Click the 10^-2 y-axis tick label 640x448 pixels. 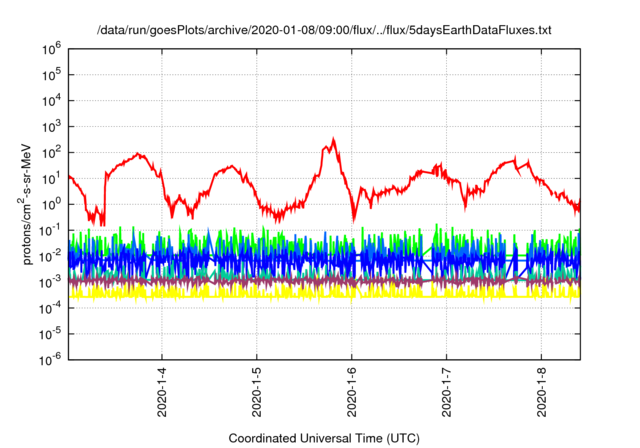pos(50,256)
